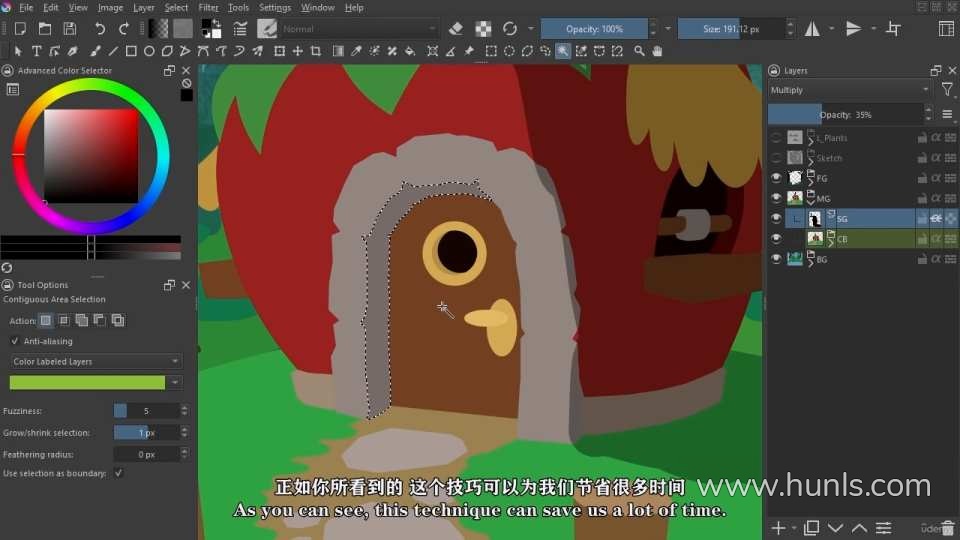Screen dimensions: 960x540
Task: Open the Settings menu
Action: pyautogui.click(x=275, y=7)
